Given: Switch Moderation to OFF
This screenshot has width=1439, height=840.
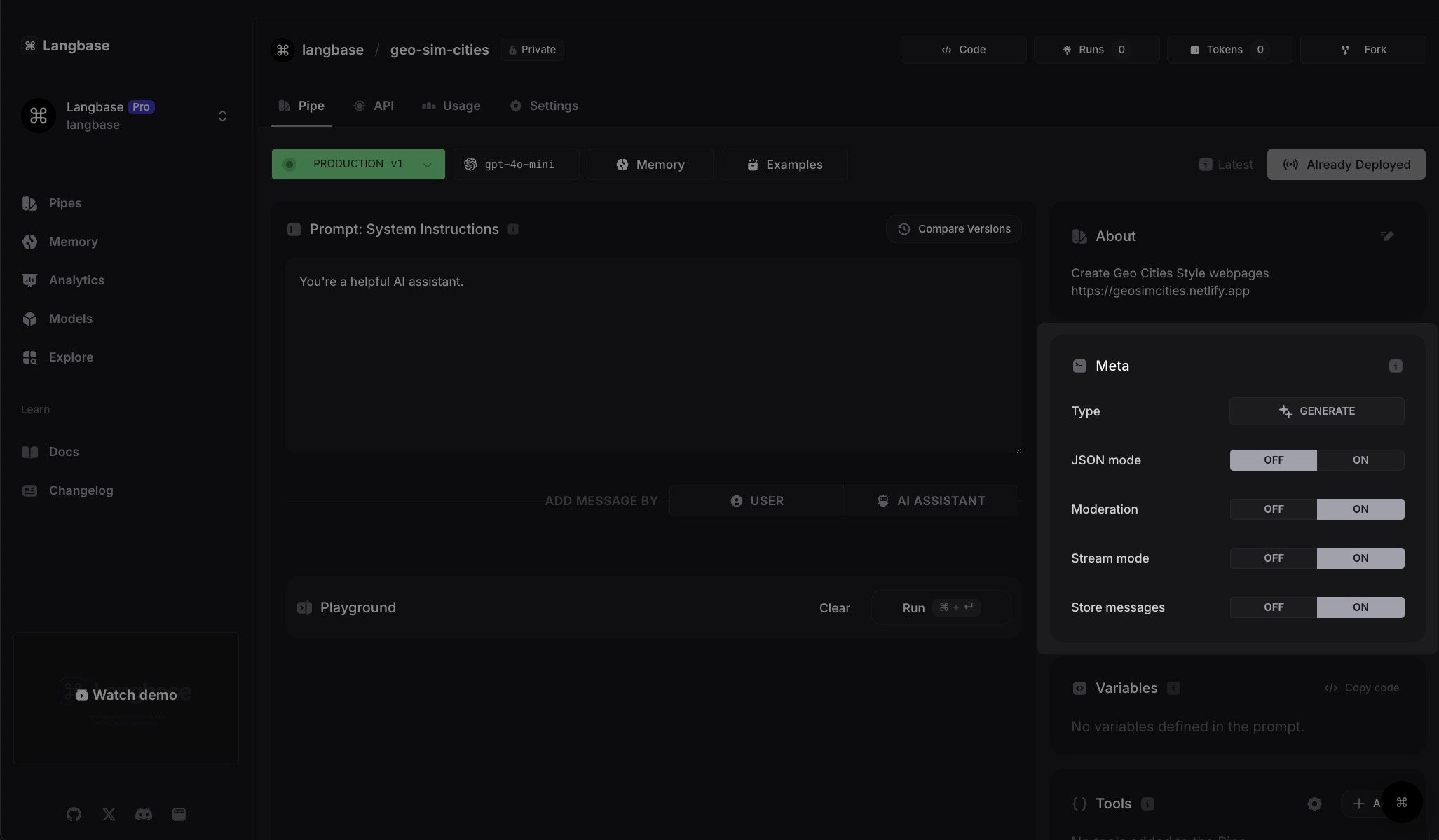Looking at the screenshot, I should tap(1273, 509).
